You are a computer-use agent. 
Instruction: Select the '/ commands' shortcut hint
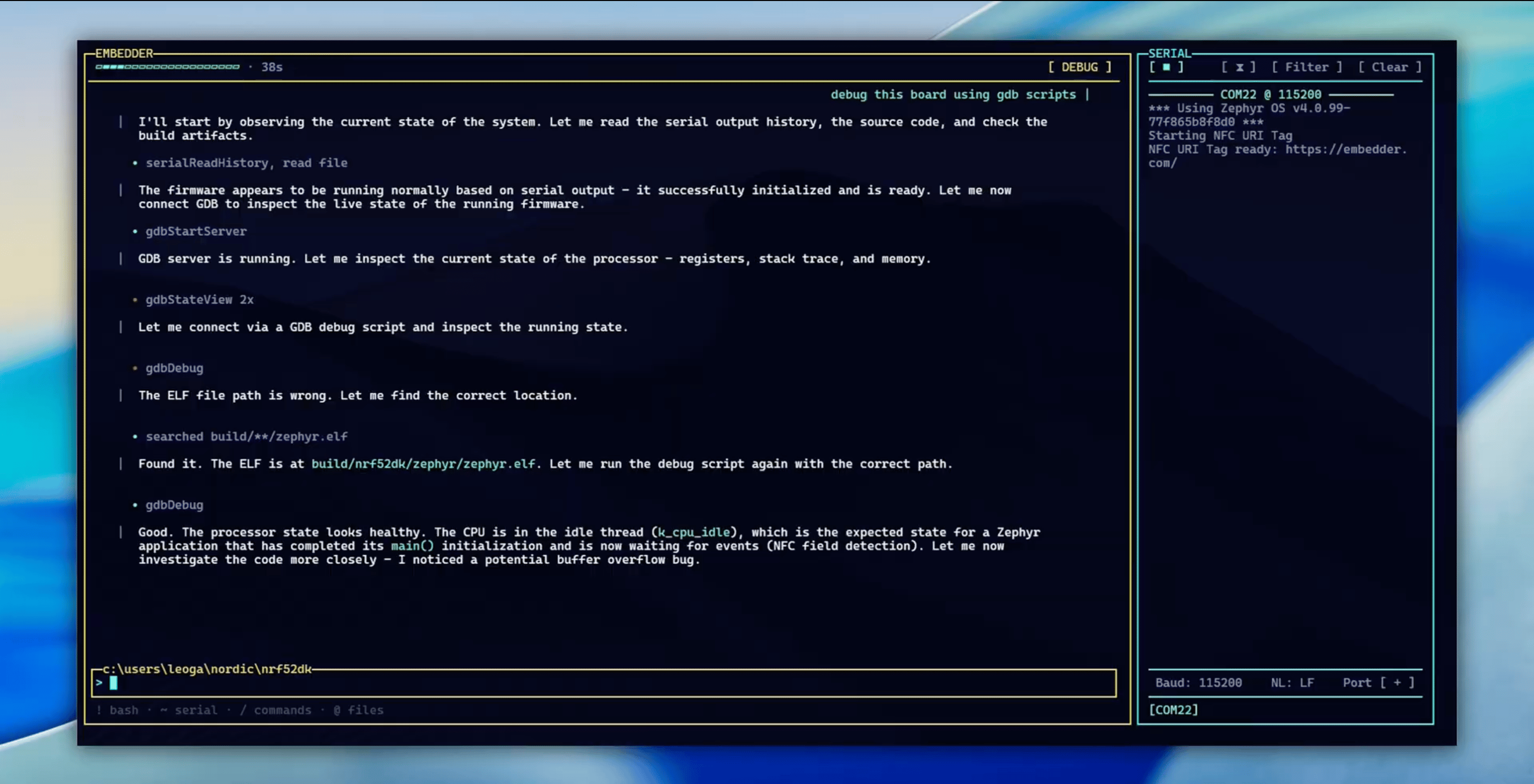point(275,710)
